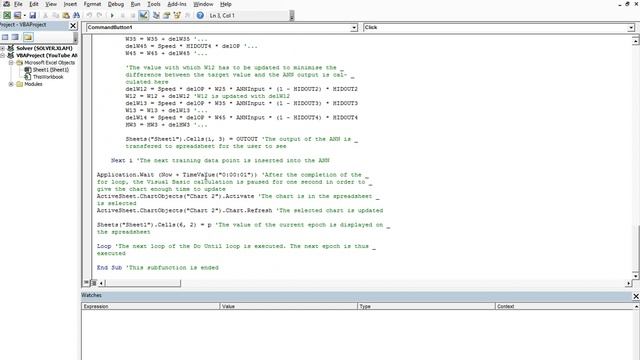Viewport: 640px width, 360px height.
Task: Select Microsoft Excel Objects folder
Action: (49, 62)
